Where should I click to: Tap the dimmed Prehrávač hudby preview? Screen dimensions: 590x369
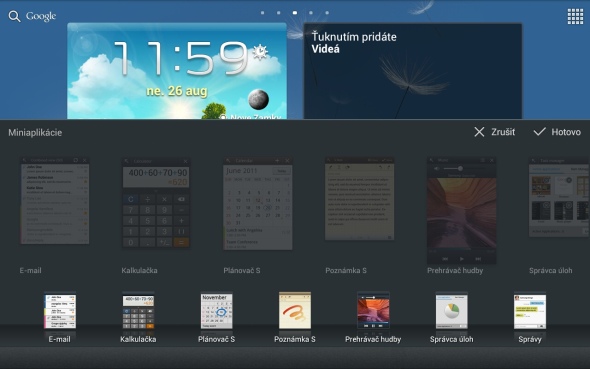461,210
